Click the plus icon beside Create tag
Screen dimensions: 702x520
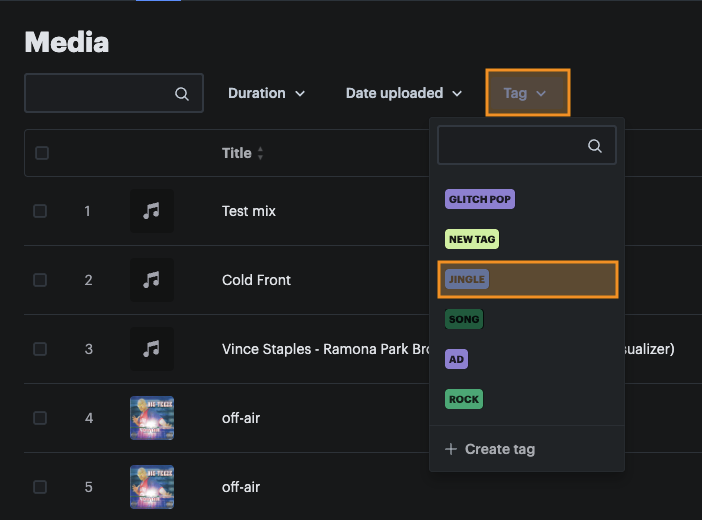coord(451,449)
